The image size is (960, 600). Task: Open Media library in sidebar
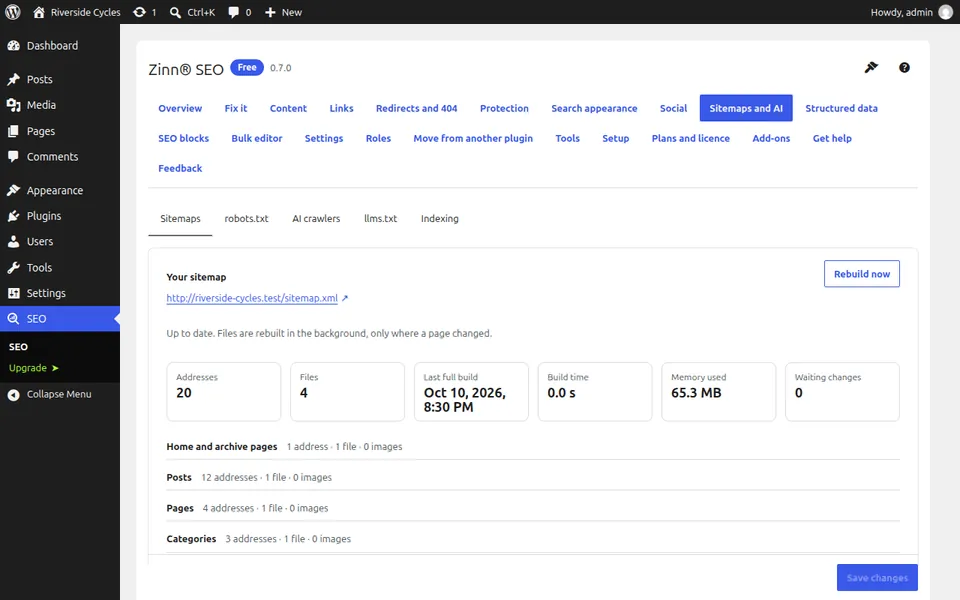pyautogui.click(x=60, y=105)
